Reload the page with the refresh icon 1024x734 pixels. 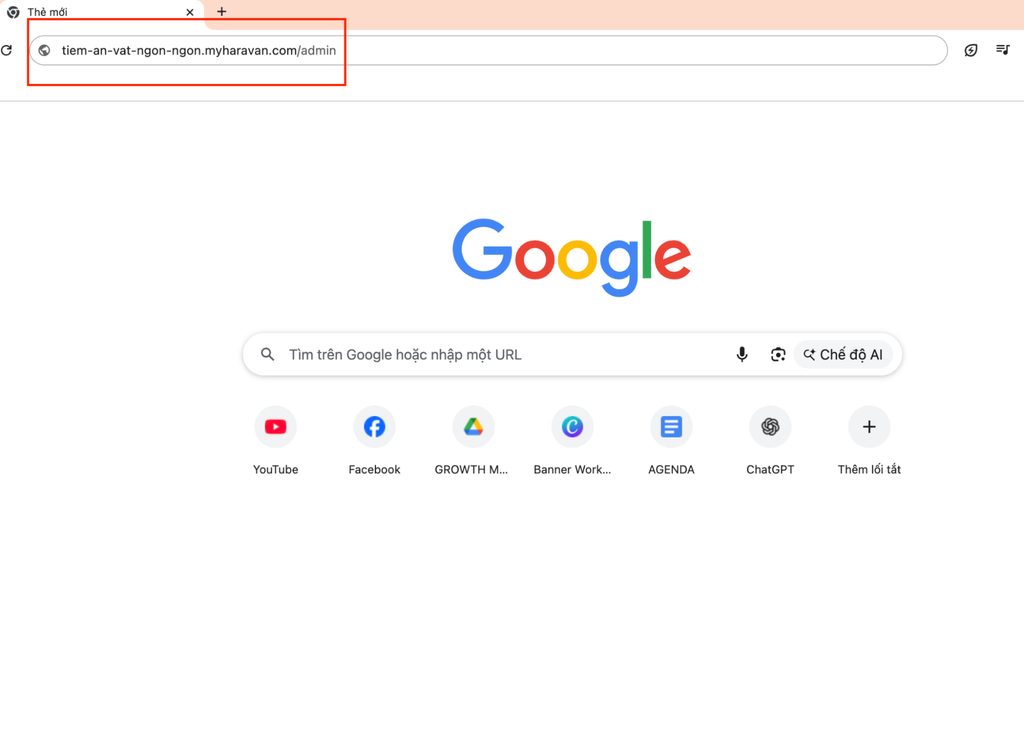tap(7, 50)
